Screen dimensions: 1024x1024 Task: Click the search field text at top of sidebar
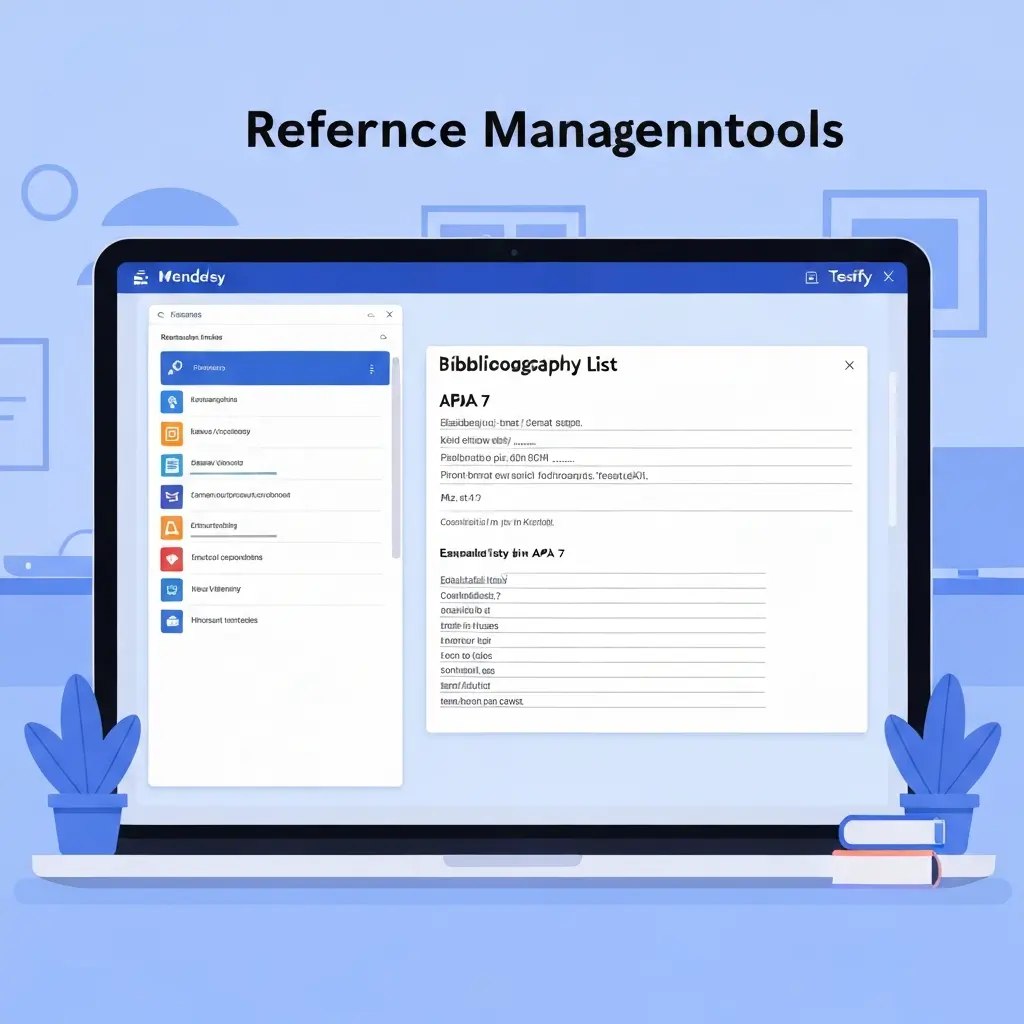pyautogui.click(x=185, y=315)
